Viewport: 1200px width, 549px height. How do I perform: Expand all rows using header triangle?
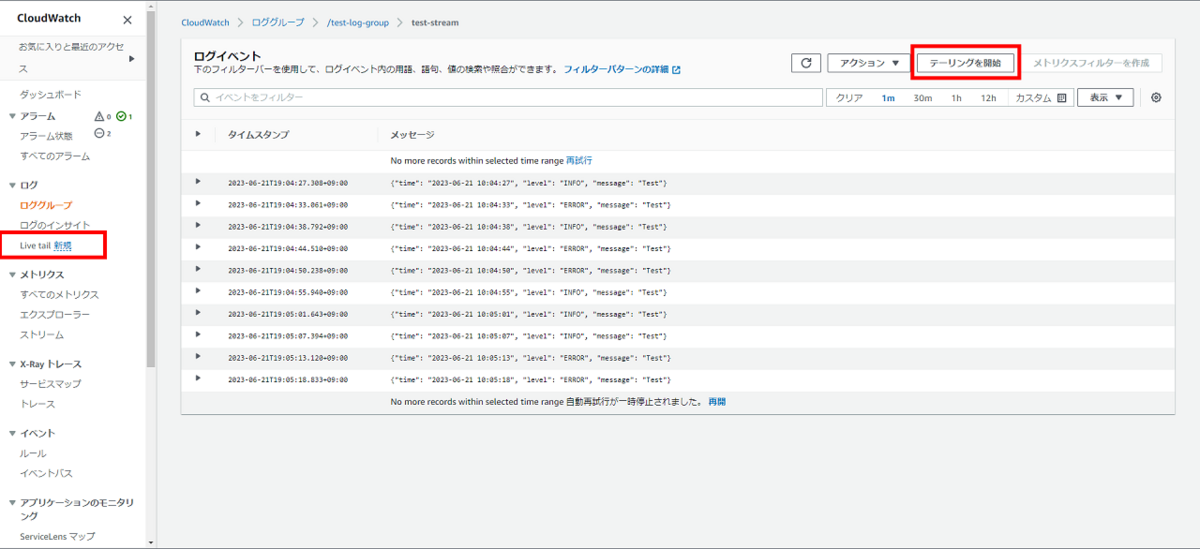198,134
